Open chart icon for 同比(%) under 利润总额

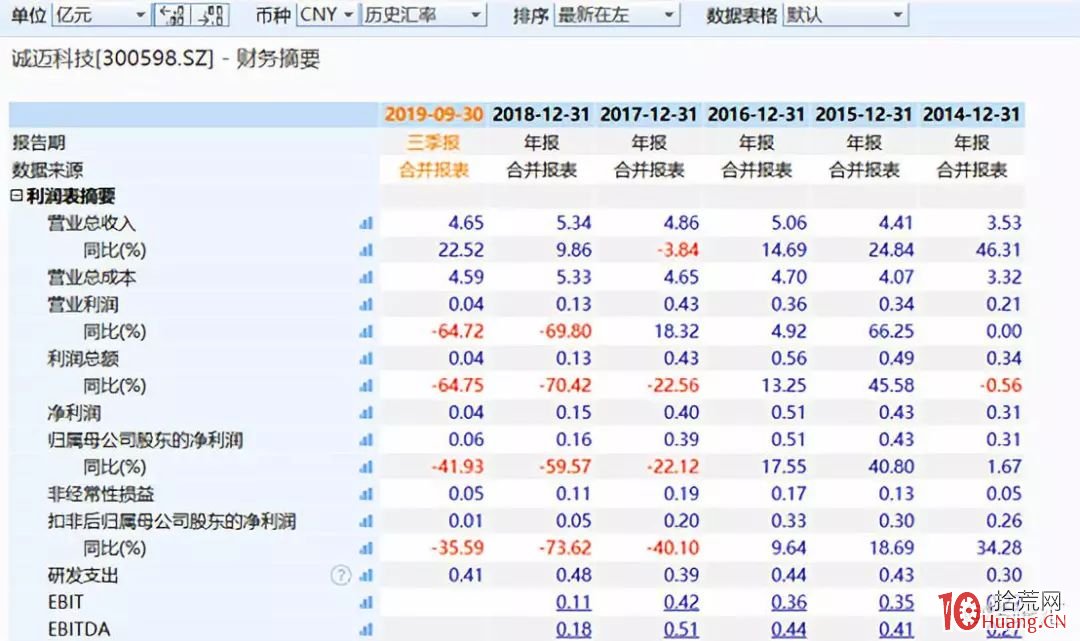[x=366, y=386]
